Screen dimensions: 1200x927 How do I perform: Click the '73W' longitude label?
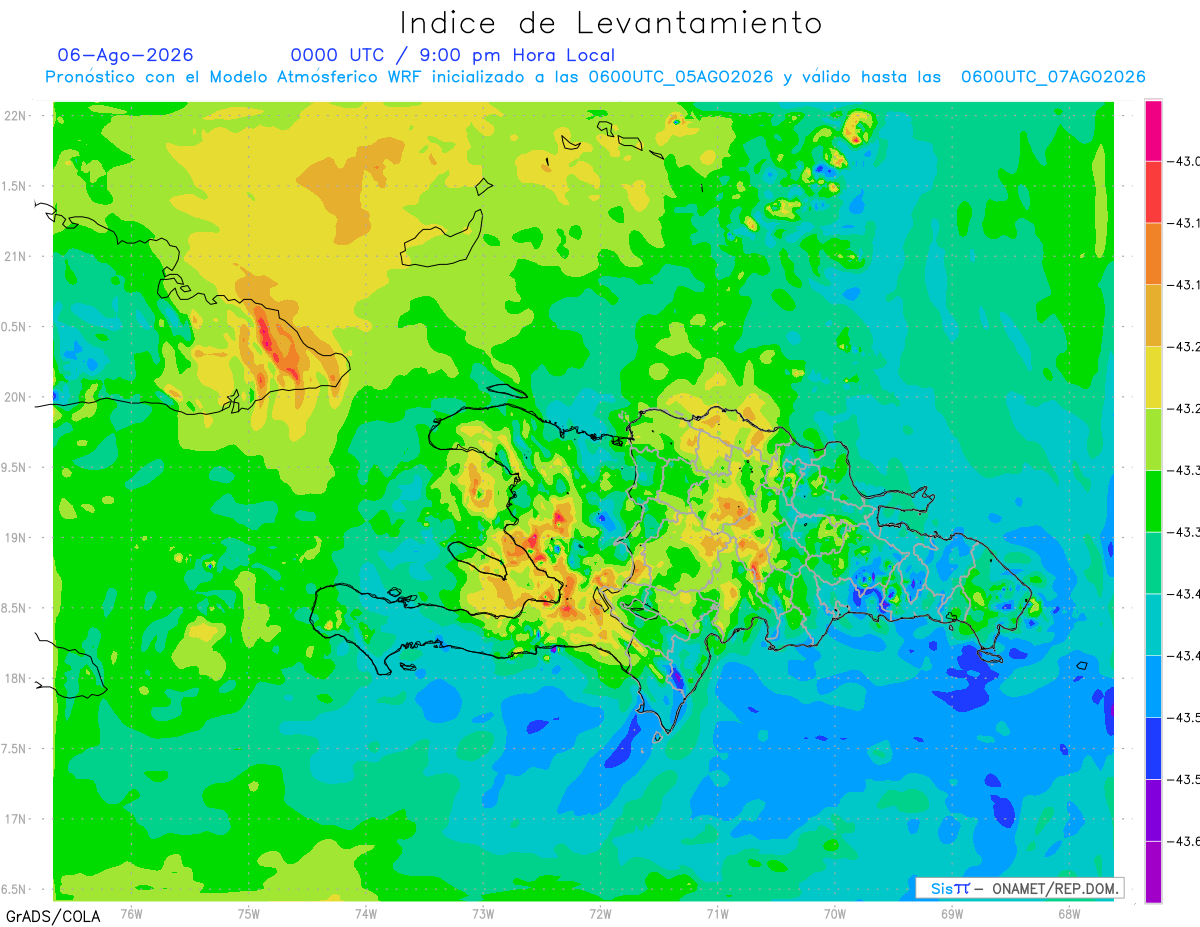[483, 913]
